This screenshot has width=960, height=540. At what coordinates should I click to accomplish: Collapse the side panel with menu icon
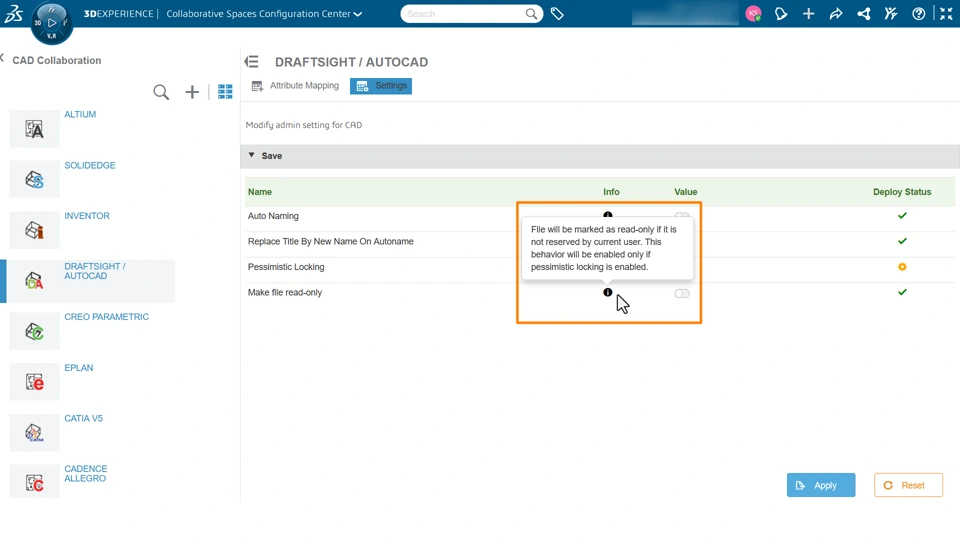point(252,62)
